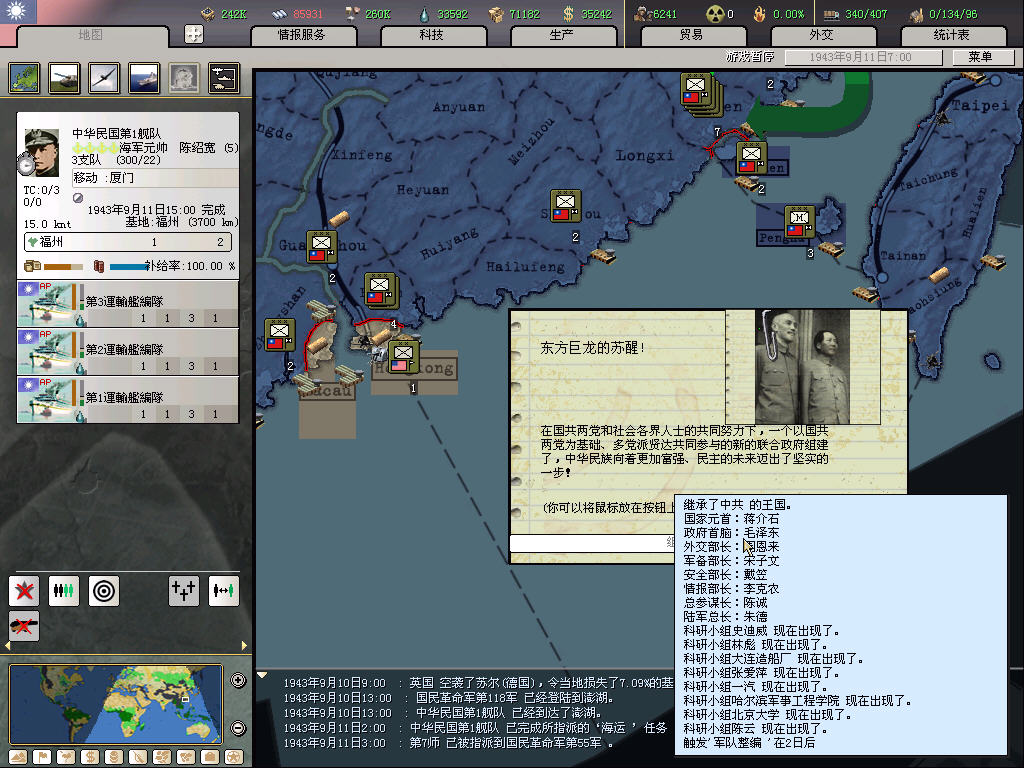This screenshot has width=1024, height=768.
Task: Click the three crosses icon
Action: pos(184,591)
